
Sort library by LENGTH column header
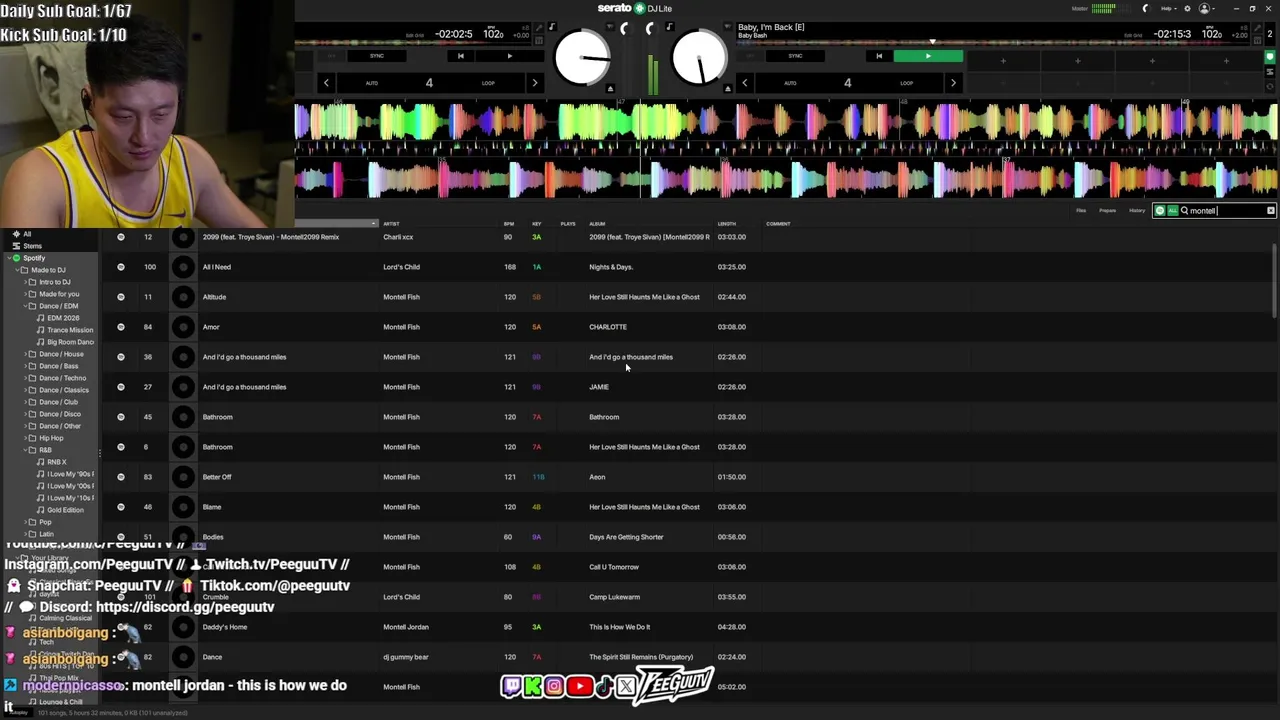coord(727,224)
